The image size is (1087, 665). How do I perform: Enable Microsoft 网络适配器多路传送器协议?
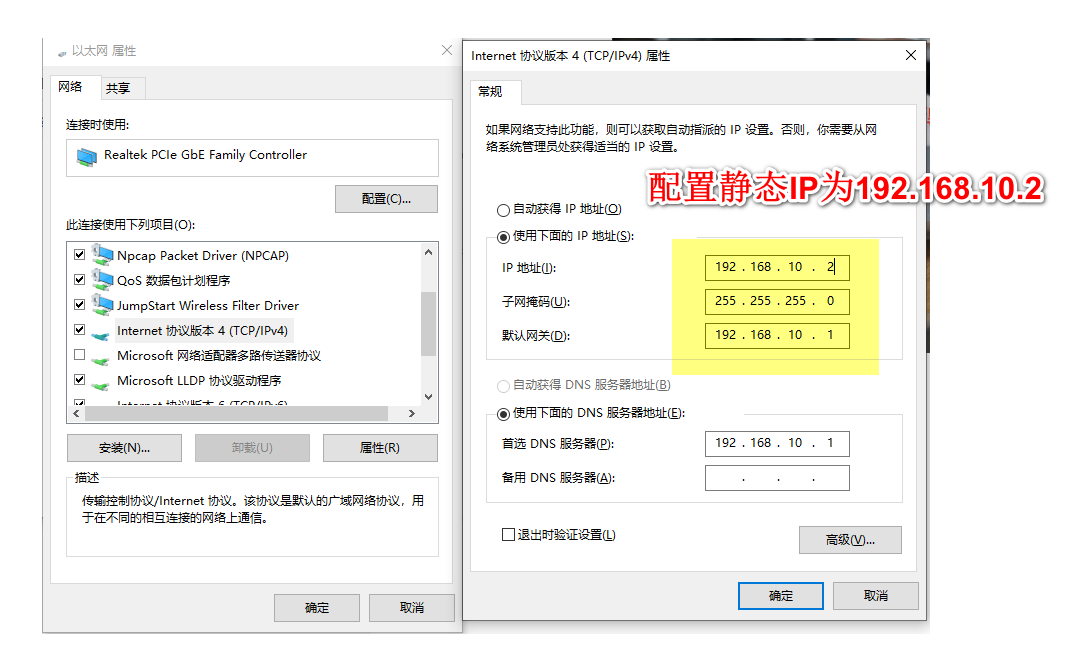81,355
